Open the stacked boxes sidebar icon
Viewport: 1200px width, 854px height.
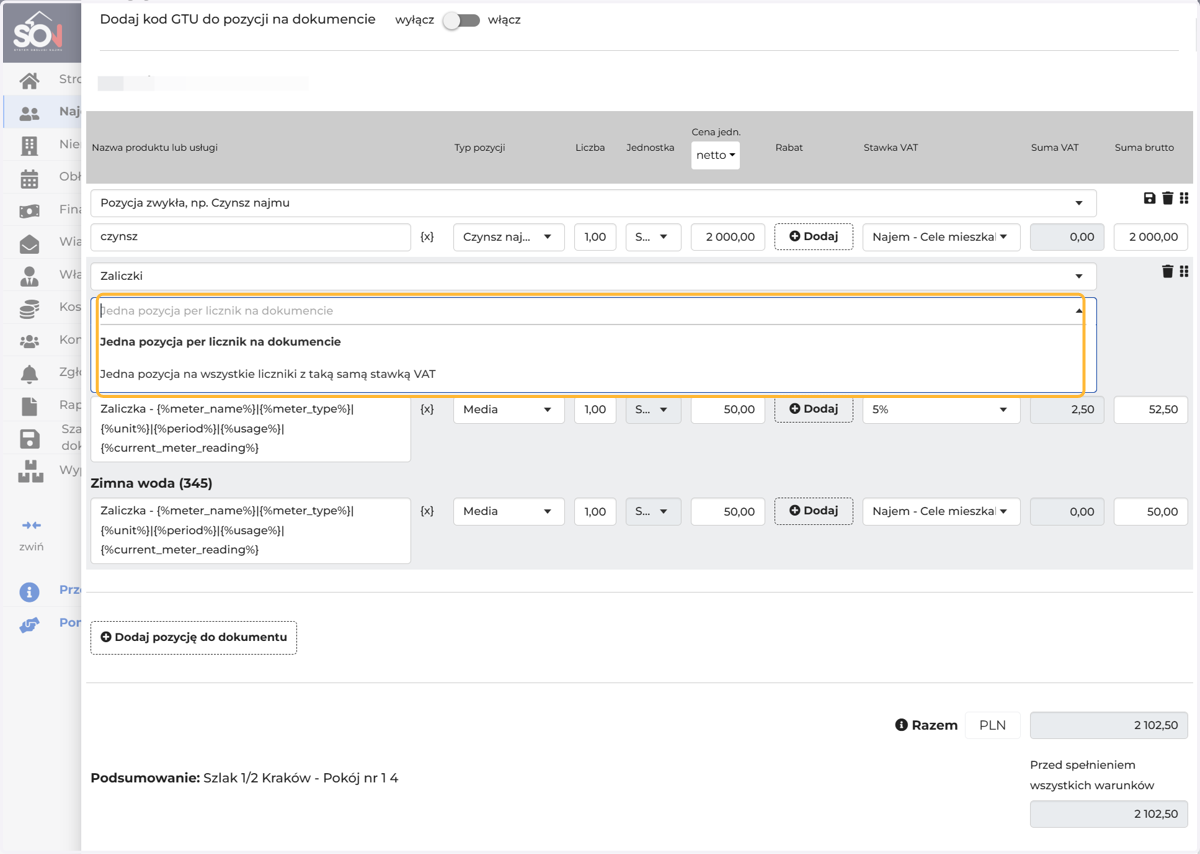[x=30, y=471]
